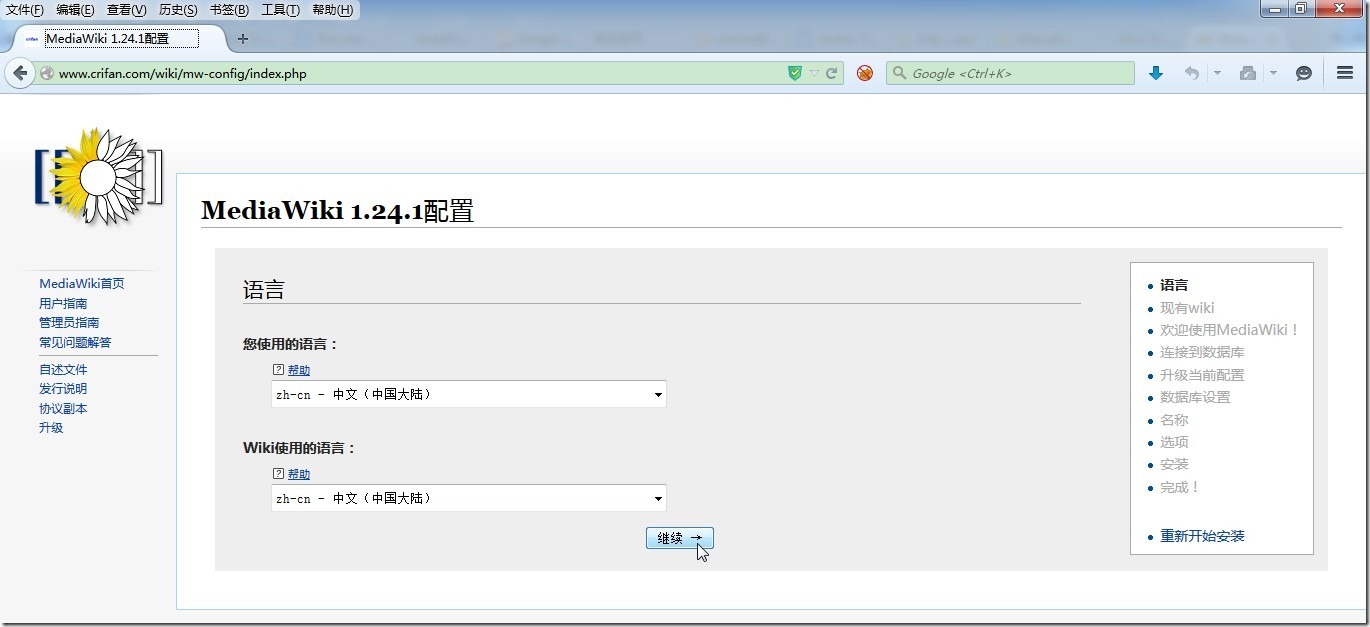Open the 管理员指南 sidebar link
Screen dimensions: 1370x627
click(69, 322)
